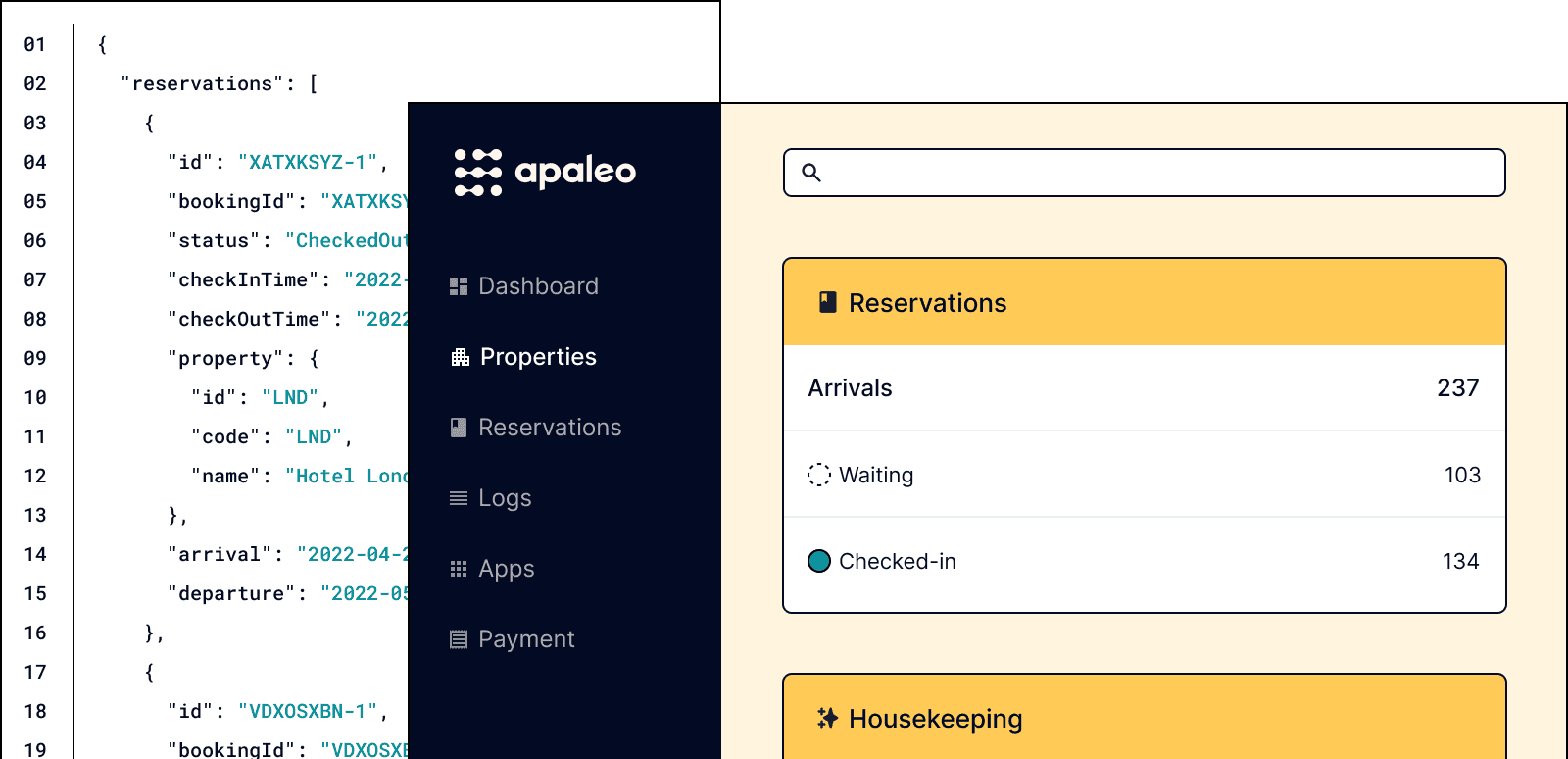The image size is (1568, 759).
Task: Click the Logs lines icon
Action: (x=459, y=498)
